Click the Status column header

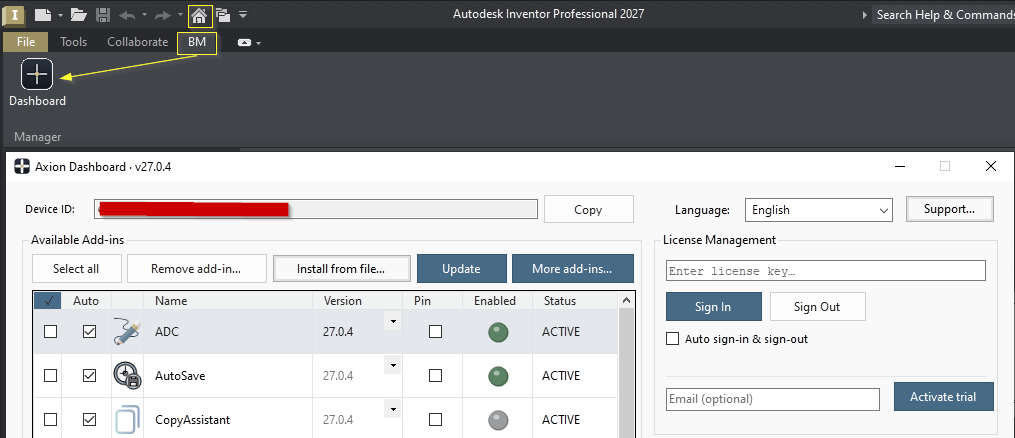tap(560, 301)
